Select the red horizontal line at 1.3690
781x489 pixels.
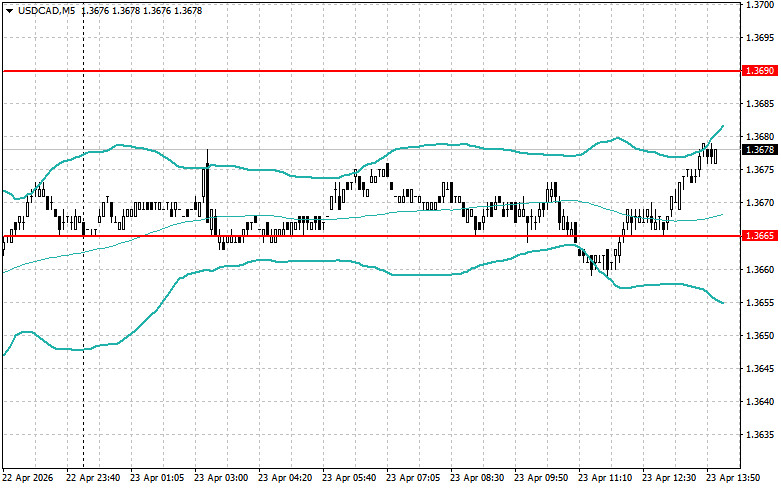tap(372, 71)
